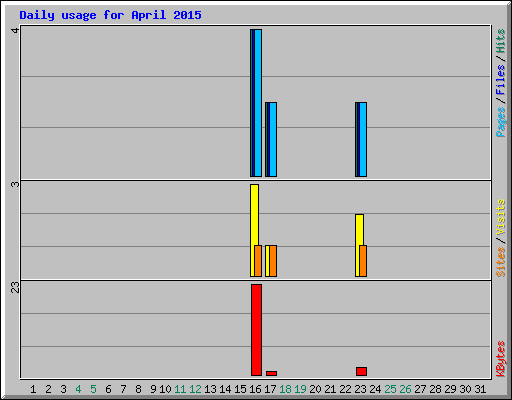Click day "30" on the x-axis
Viewport: 512px width, 400px height.
pos(465,389)
